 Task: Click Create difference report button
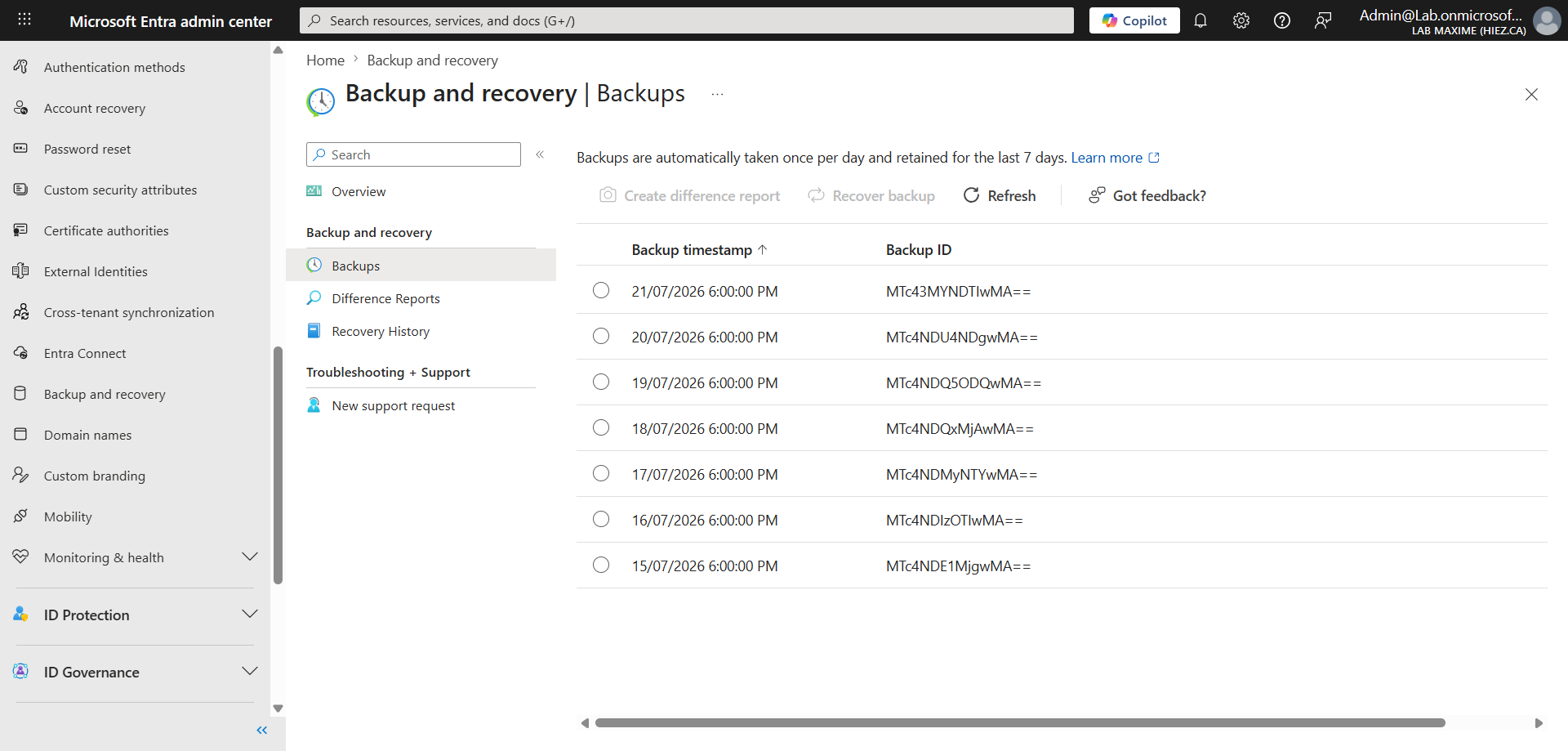click(x=690, y=195)
